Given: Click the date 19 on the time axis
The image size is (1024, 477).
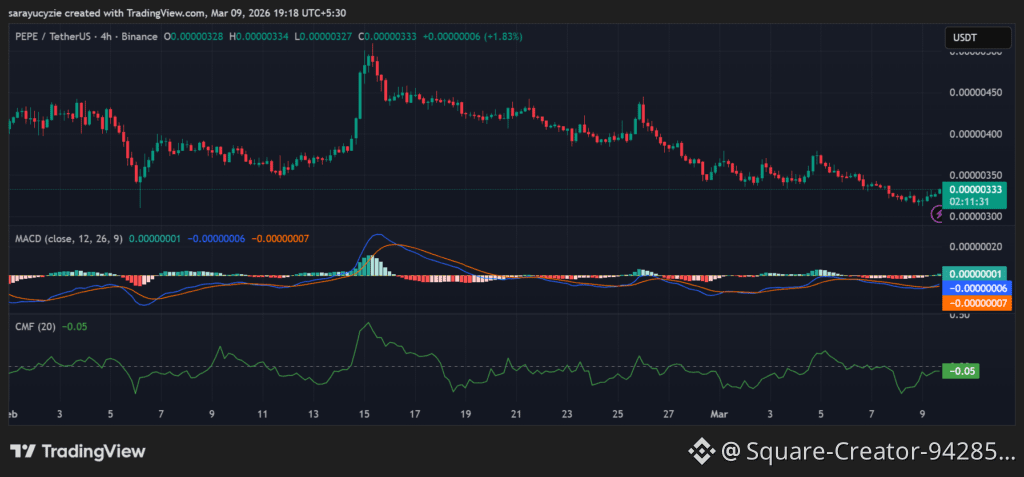Looking at the screenshot, I should point(466,414).
